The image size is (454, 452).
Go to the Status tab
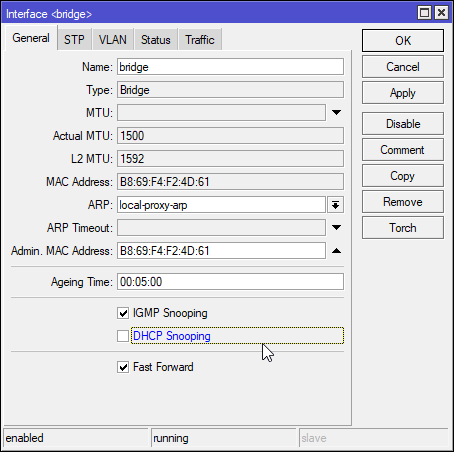(156, 40)
